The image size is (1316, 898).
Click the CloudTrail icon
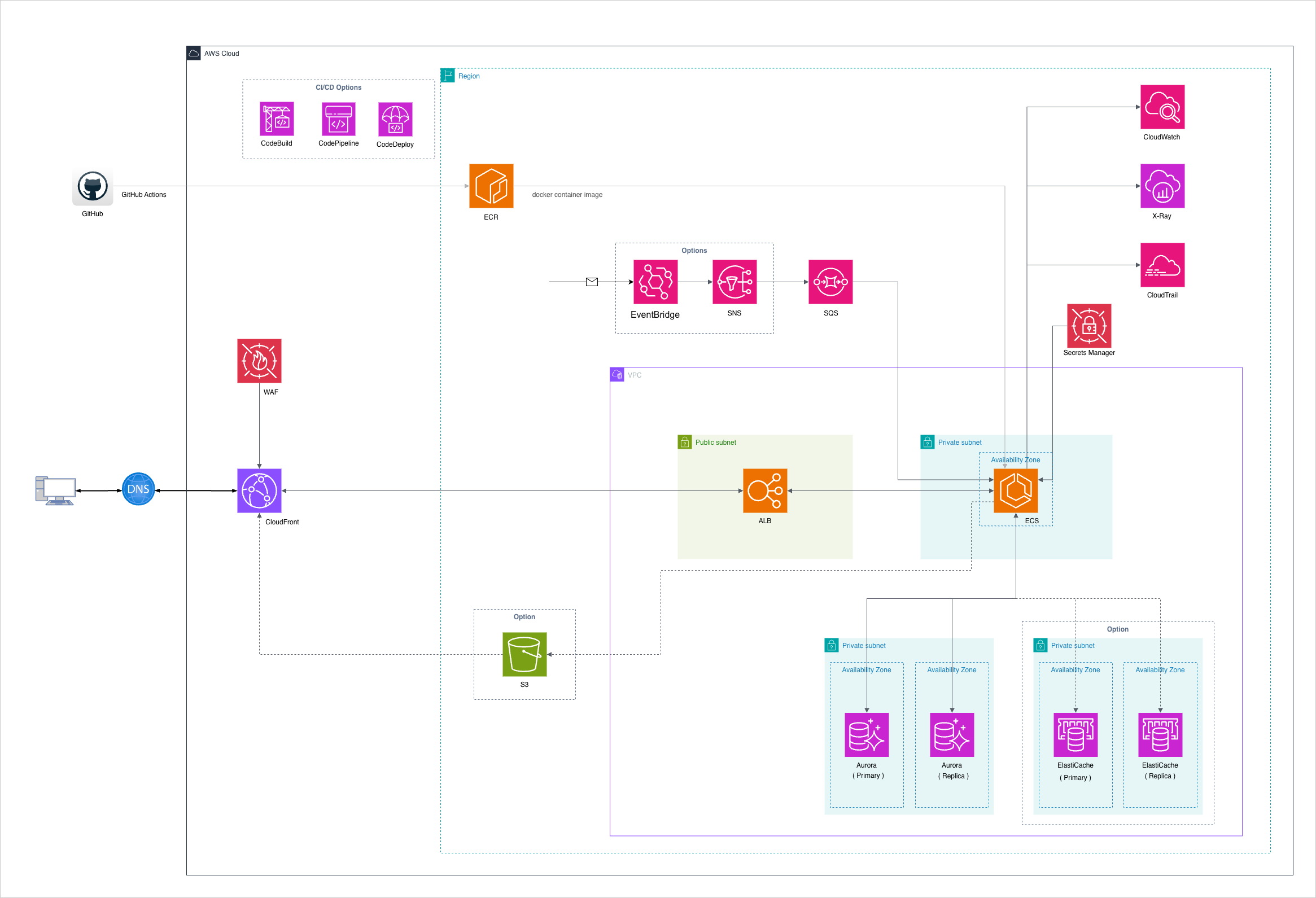pos(1162,264)
